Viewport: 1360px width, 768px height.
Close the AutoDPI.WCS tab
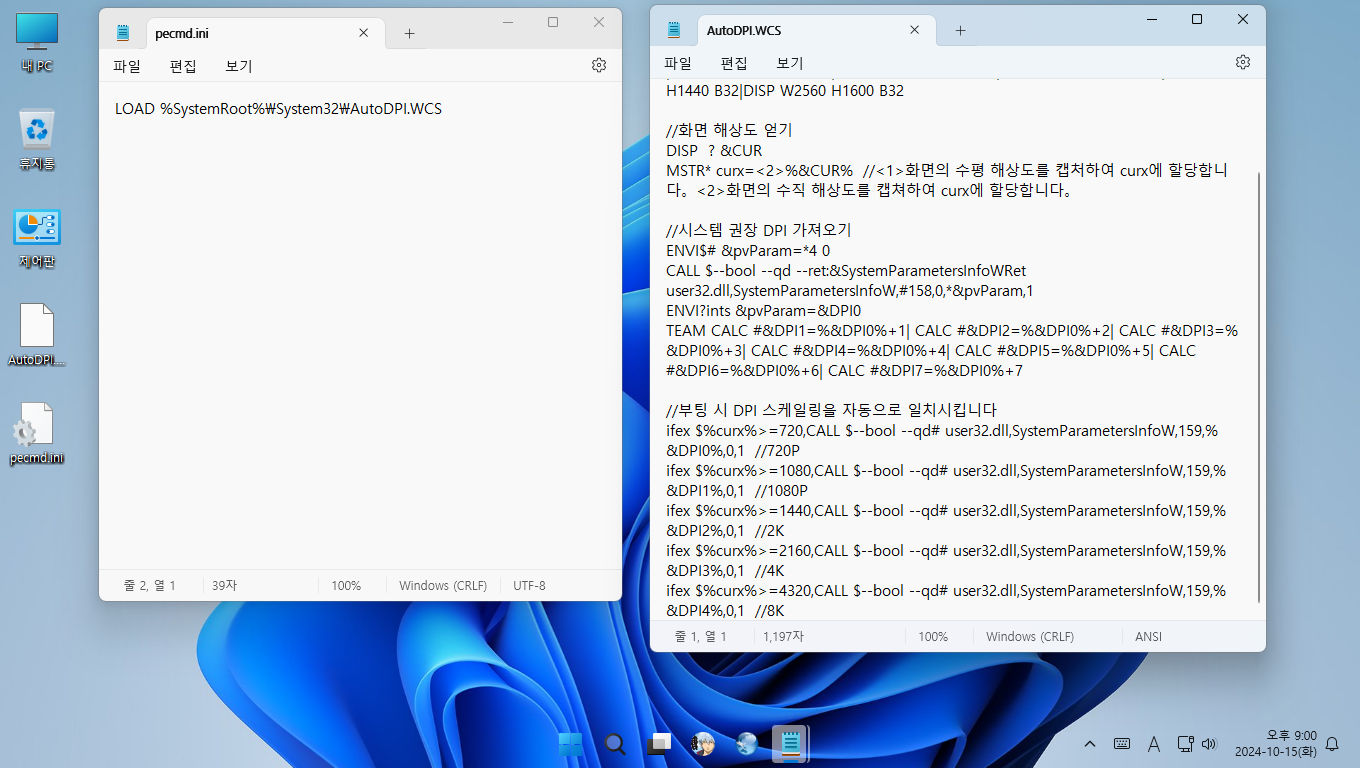tap(915, 30)
